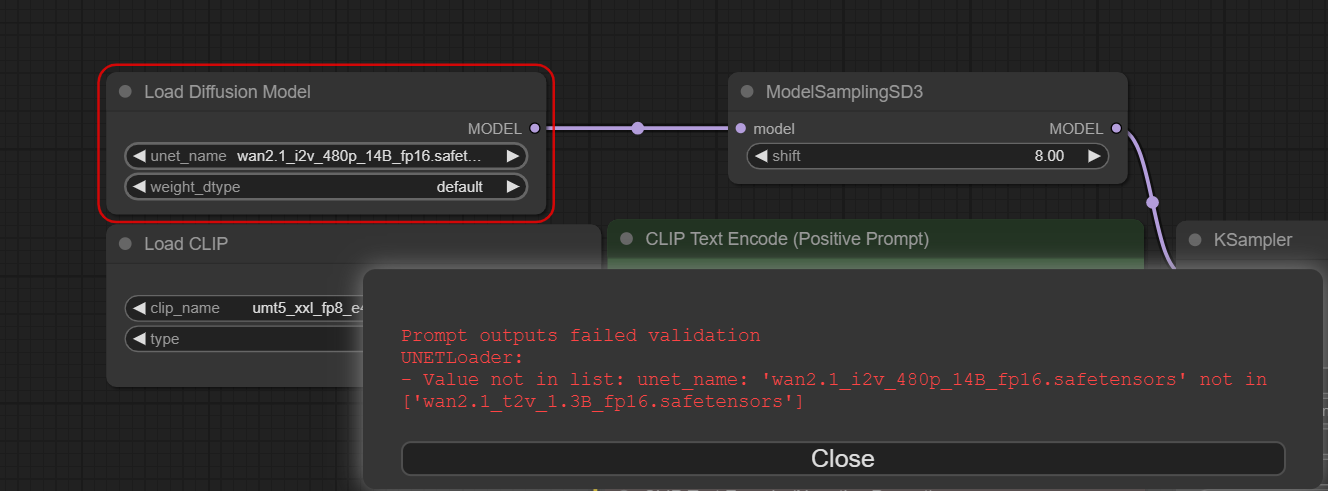Click the model input socket on ModelSamplingSD3
1328x491 pixels.
pos(740,128)
